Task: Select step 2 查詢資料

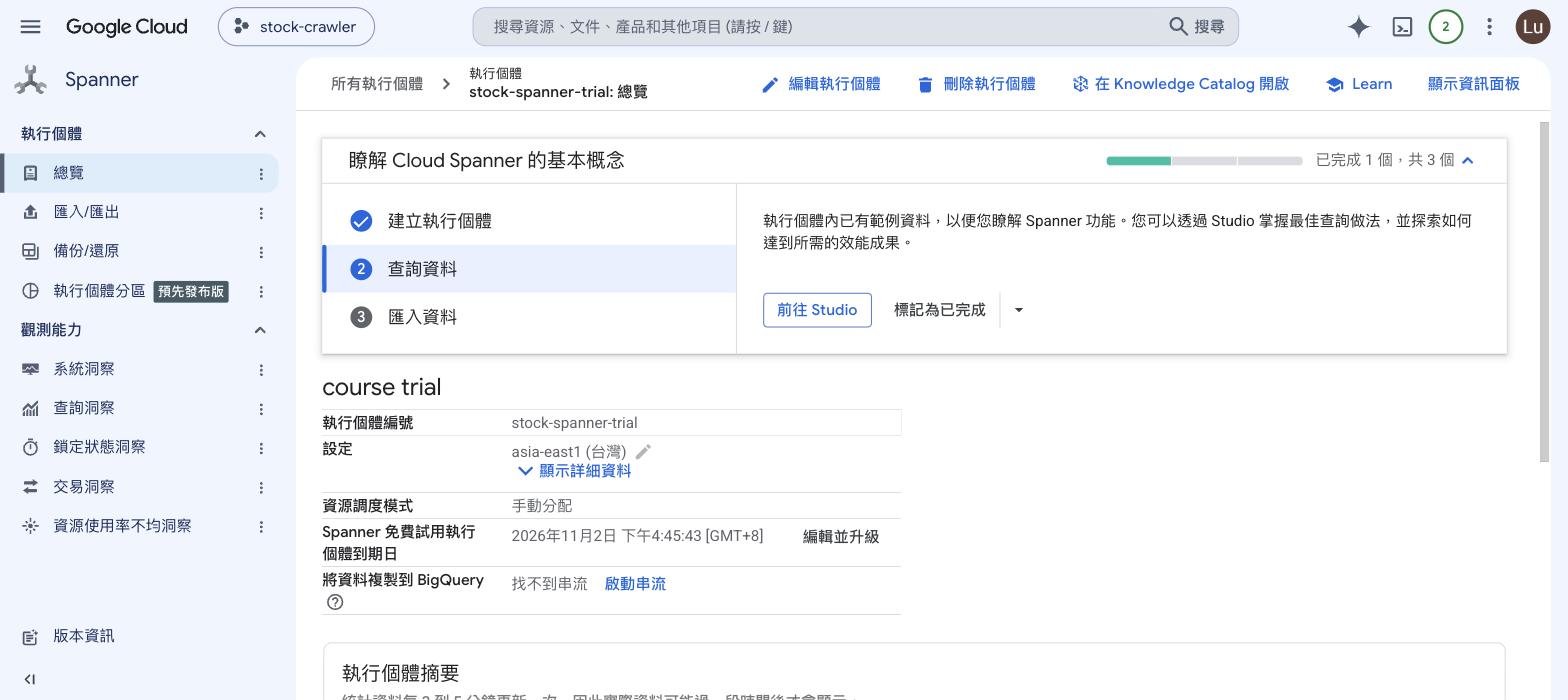Action: (x=529, y=269)
